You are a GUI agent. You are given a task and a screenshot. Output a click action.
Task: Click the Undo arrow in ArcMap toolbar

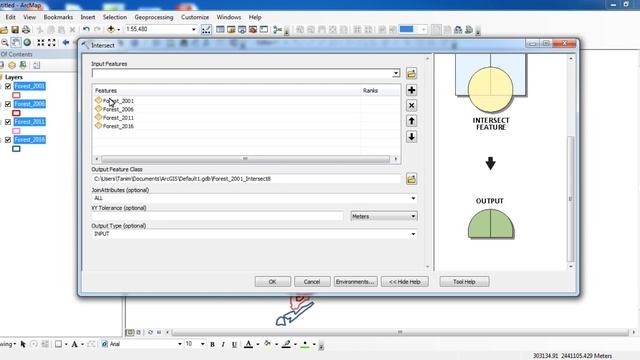86,29
